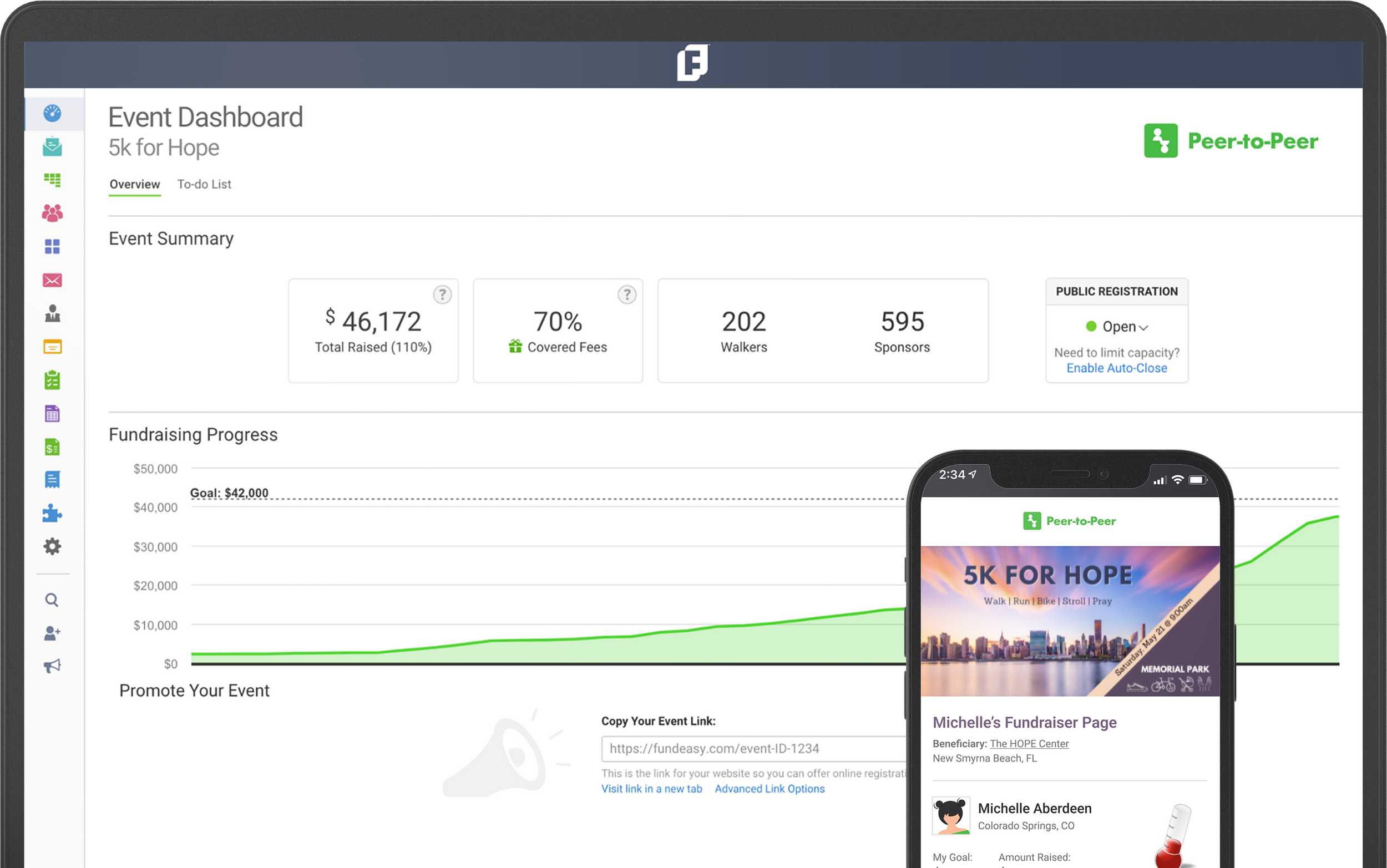Click the pink group of people icon
Screen dimensions: 1387x868
pyautogui.click(x=52, y=214)
